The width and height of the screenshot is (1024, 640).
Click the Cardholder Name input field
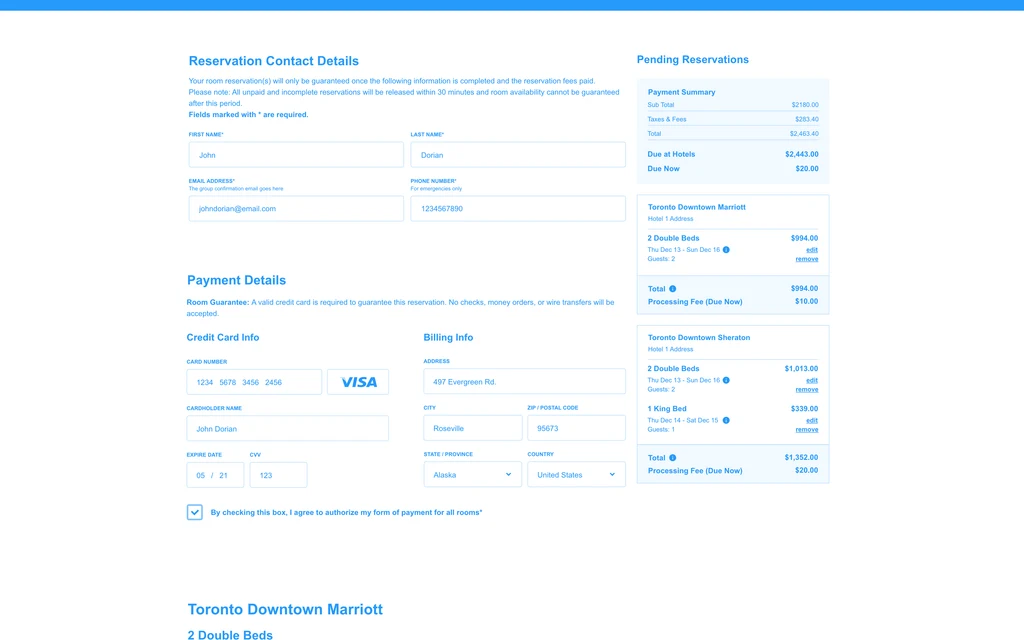tap(287, 428)
